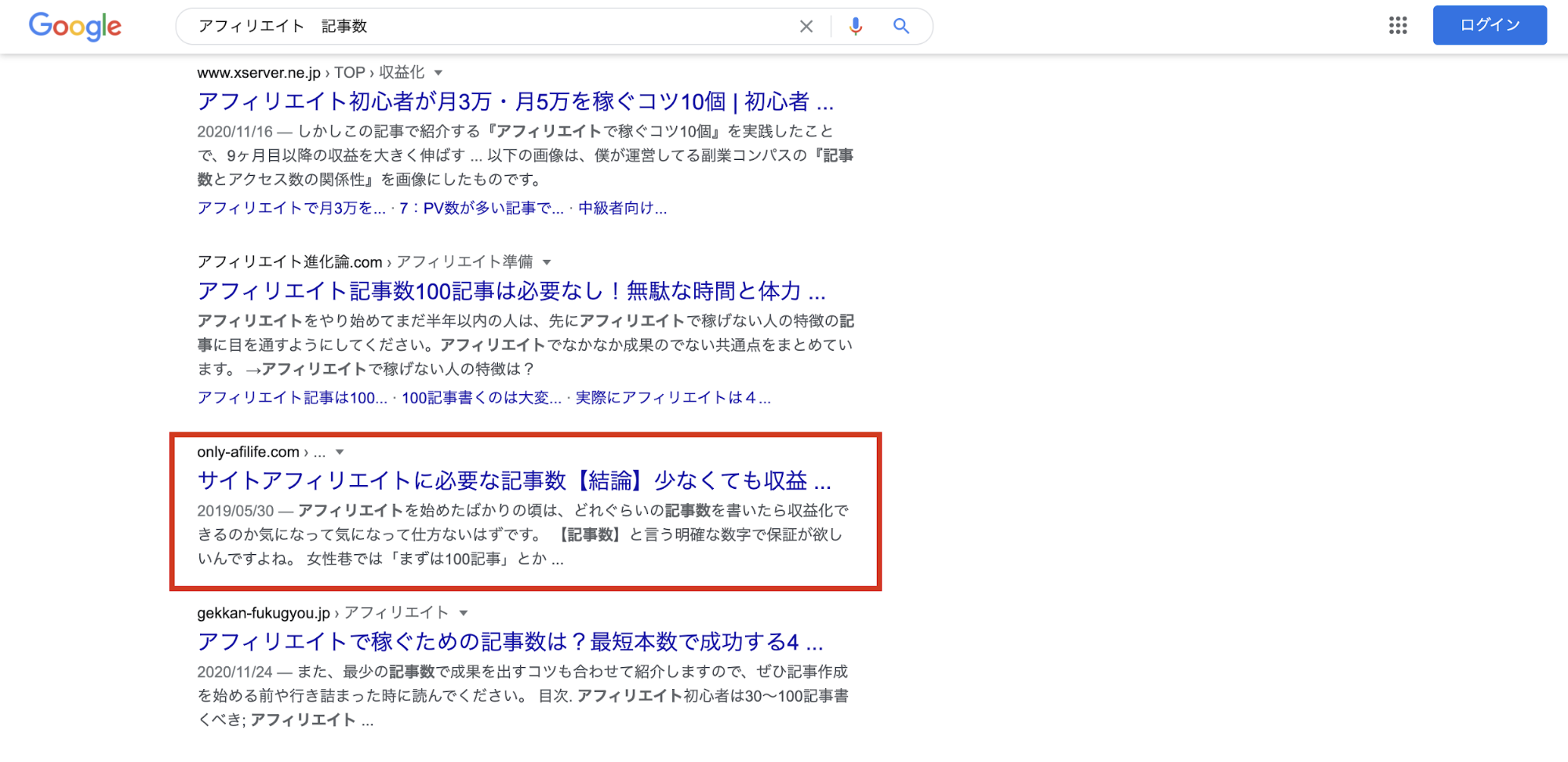Click the www.xserver.ne.jp URL text
The height and width of the screenshot is (762, 1568).
(259, 73)
